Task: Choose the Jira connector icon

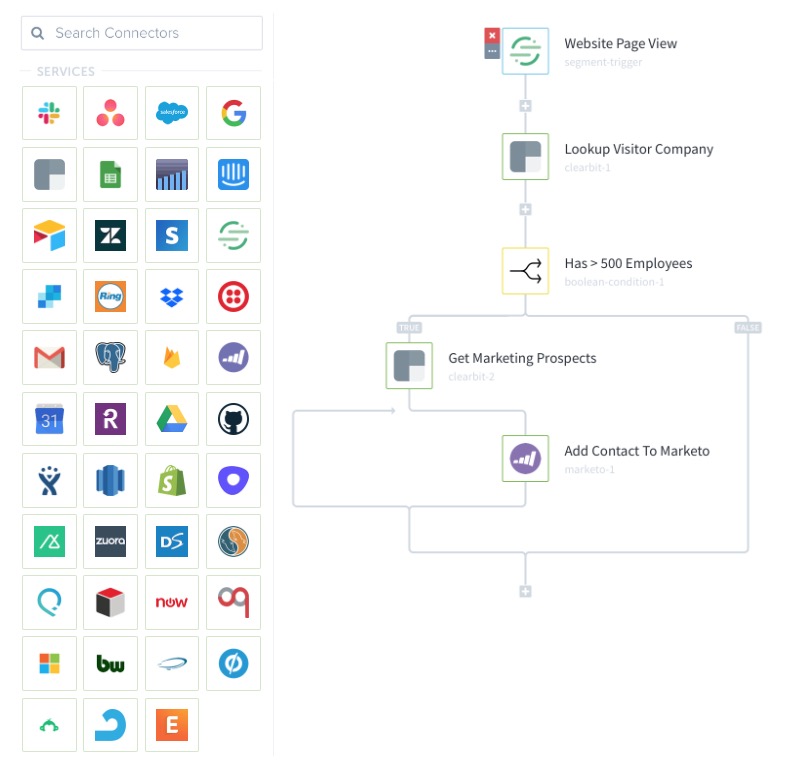Action: 49,480
